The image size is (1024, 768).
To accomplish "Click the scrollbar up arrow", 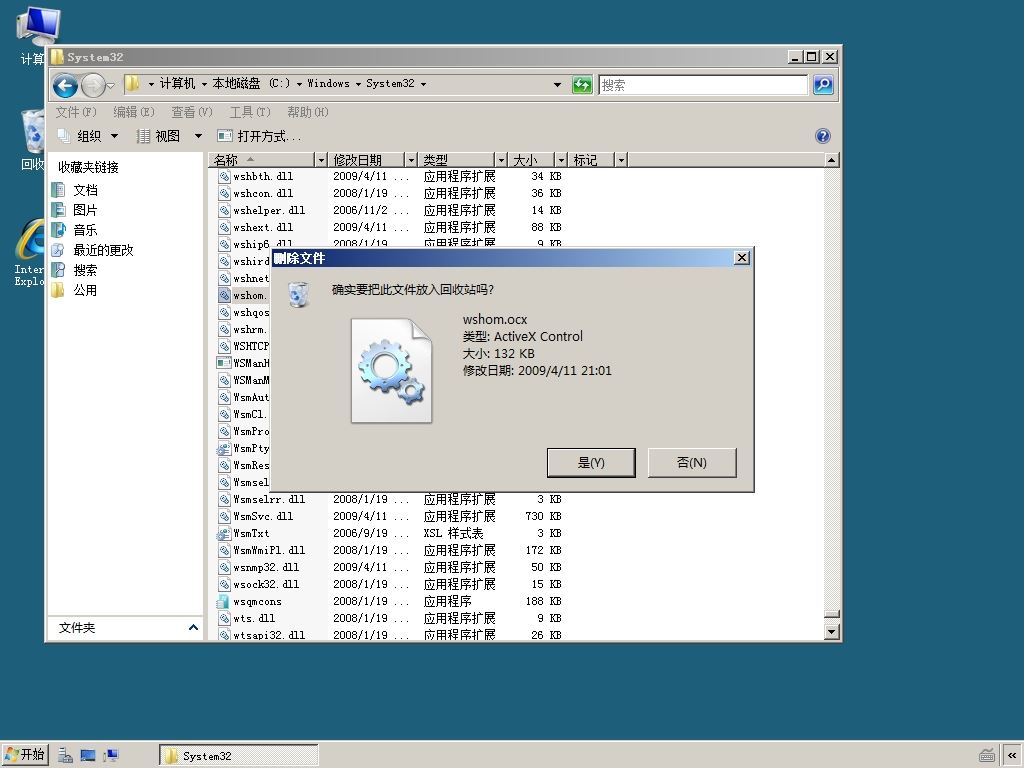I will 831,160.
